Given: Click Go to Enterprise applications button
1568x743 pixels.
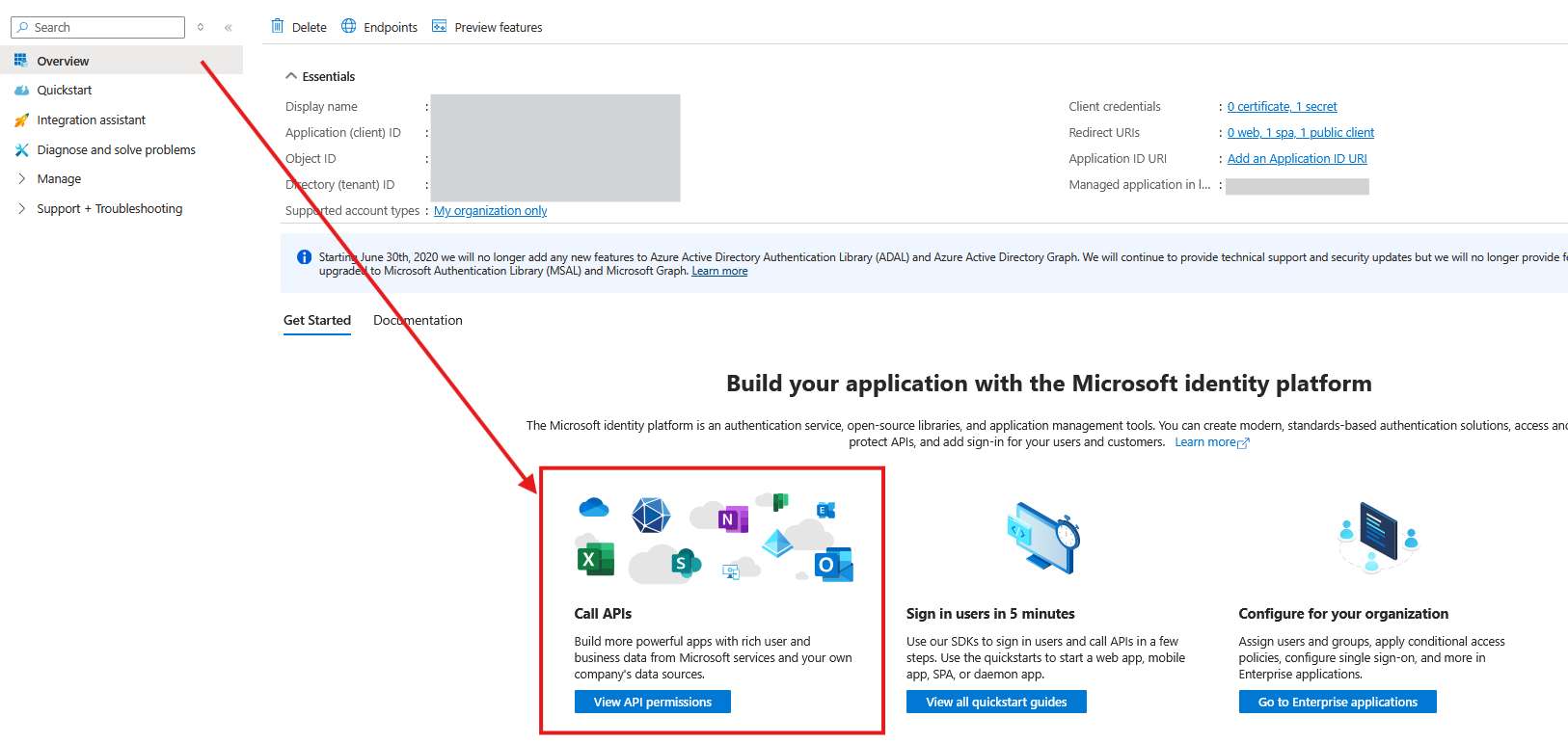Looking at the screenshot, I should 1338,702.
